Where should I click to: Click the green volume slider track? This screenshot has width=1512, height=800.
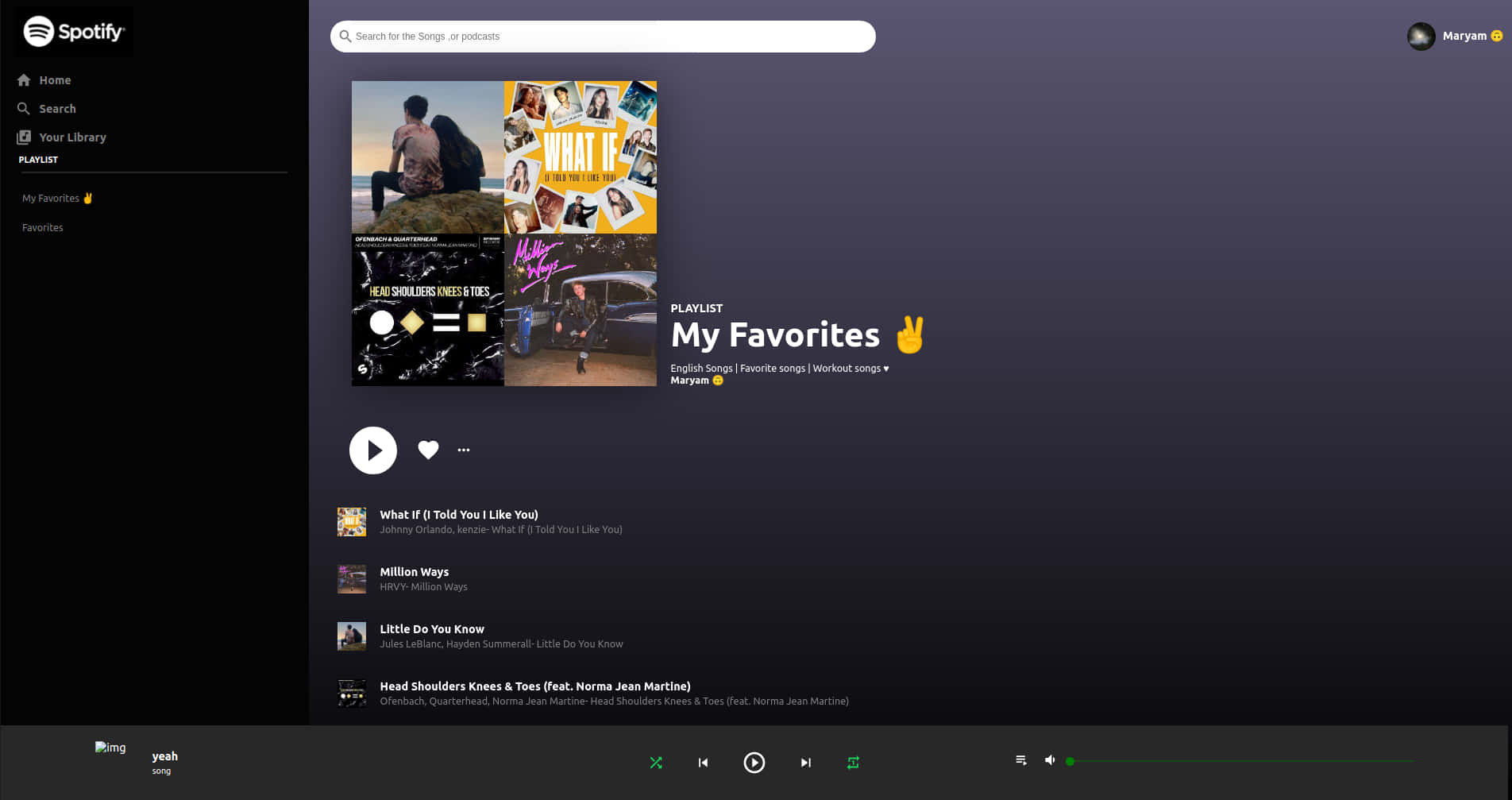pyautogui.click(x=1240, y=761)
